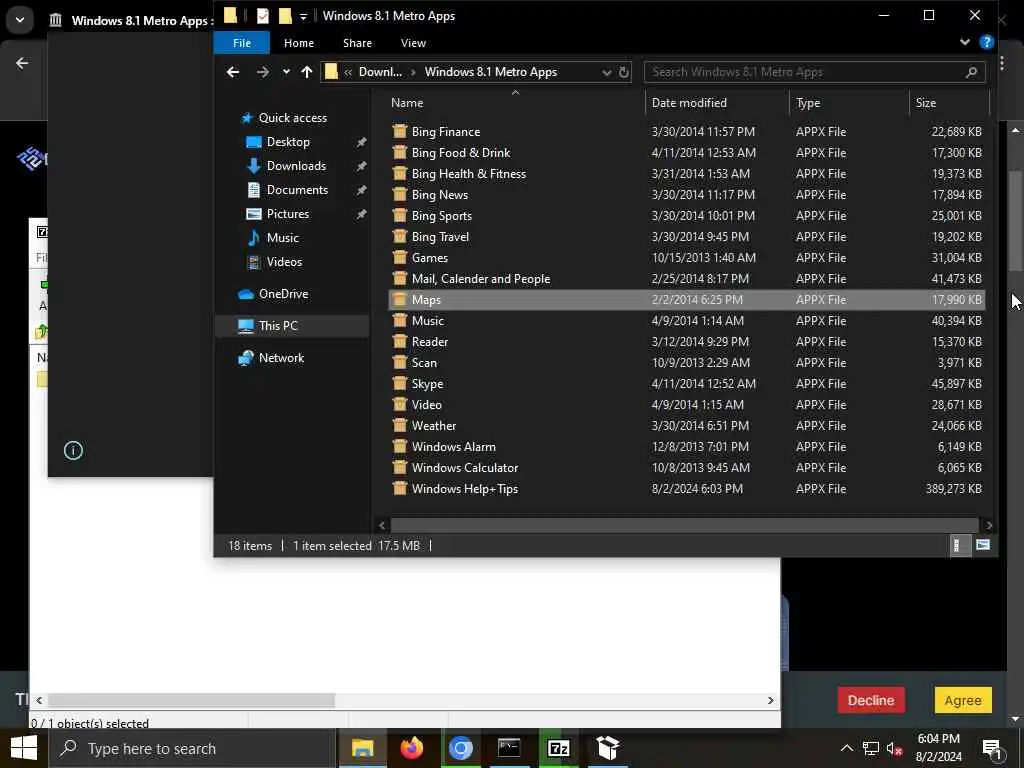Open Downloads in navigation pane
This screenshot has width=1024, height=768.
coord(296,166)
